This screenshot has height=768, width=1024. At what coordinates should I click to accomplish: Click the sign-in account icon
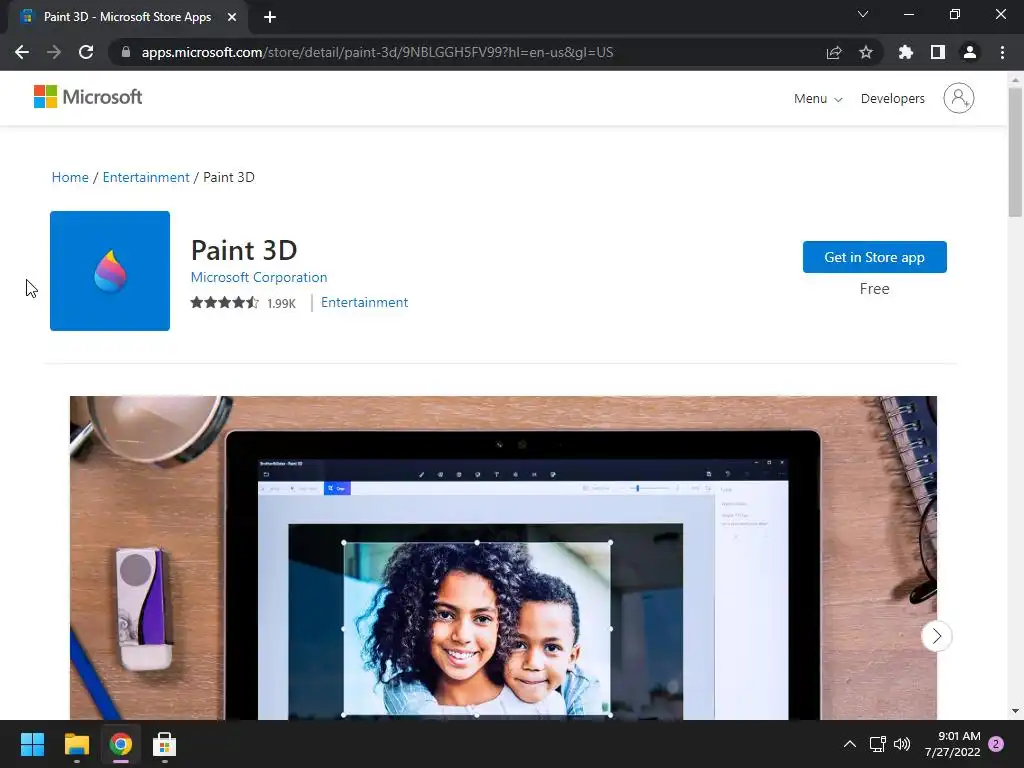point(959,98)
